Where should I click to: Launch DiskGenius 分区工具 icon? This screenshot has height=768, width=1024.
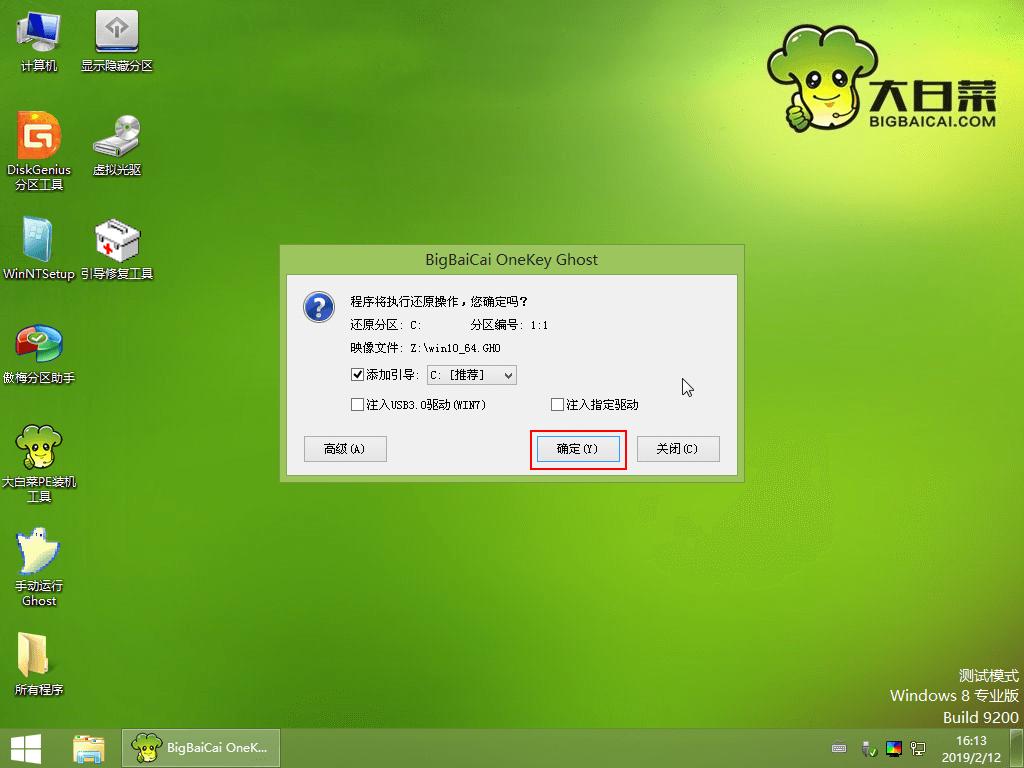pos(39,151)
